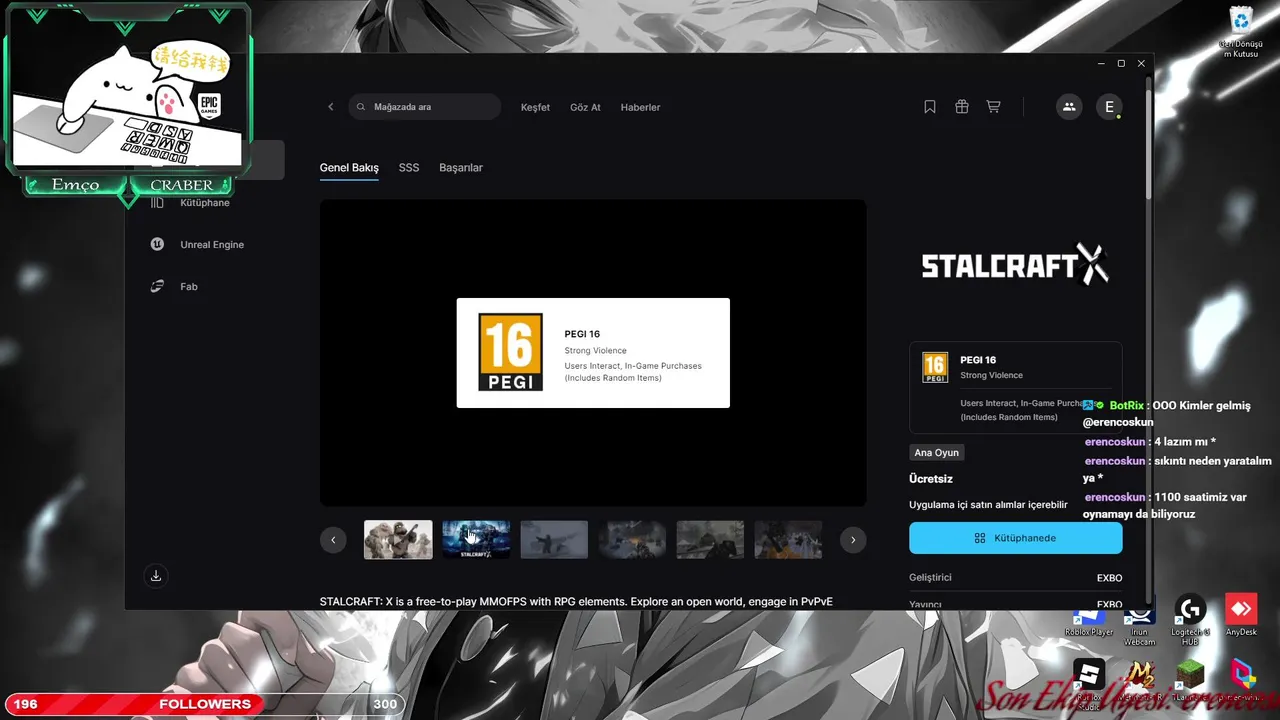Open the wishlist bookmark icon
The image size is (1280, 720).
click(930, 107)
